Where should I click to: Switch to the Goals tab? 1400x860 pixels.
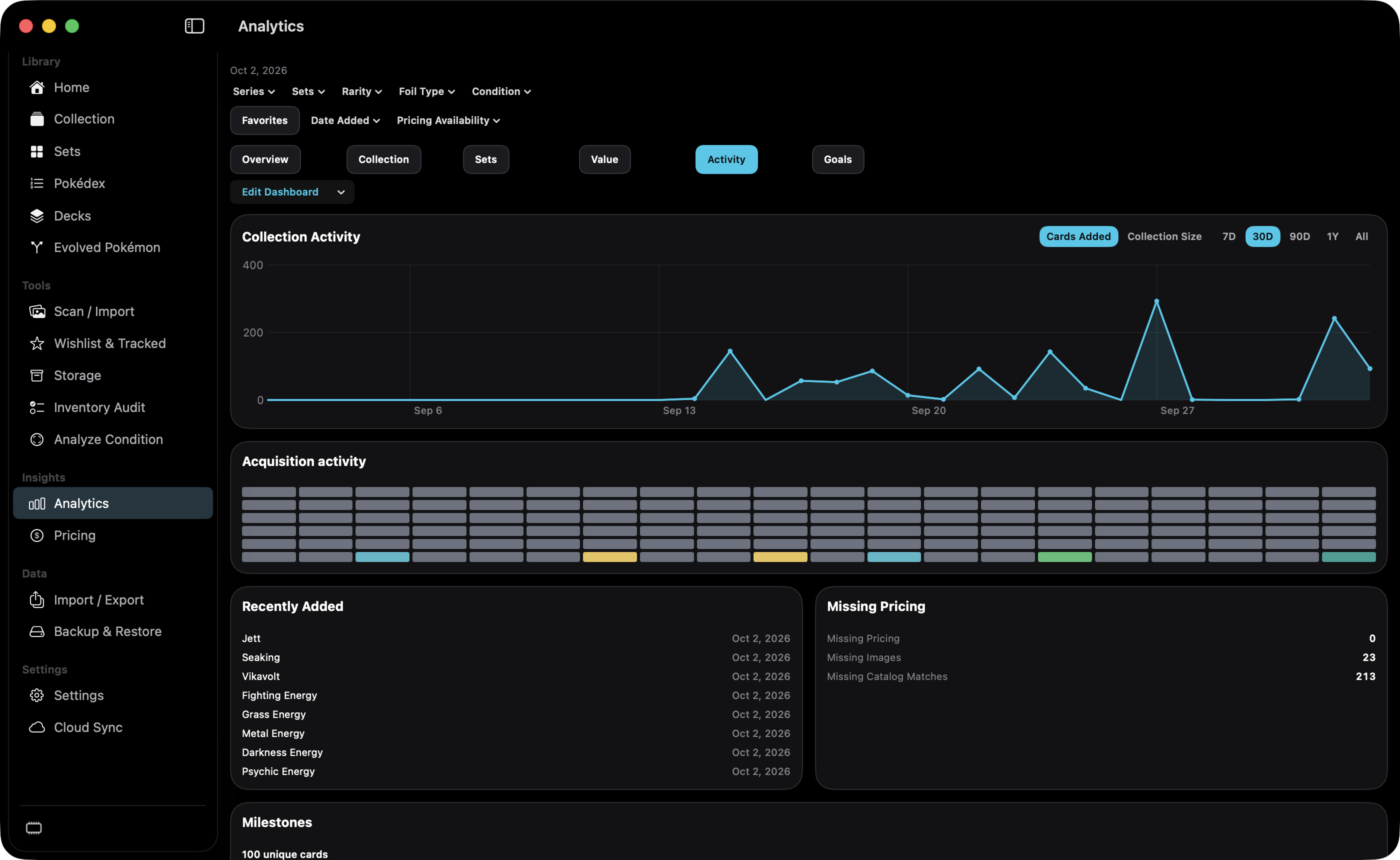pos(837,160)
